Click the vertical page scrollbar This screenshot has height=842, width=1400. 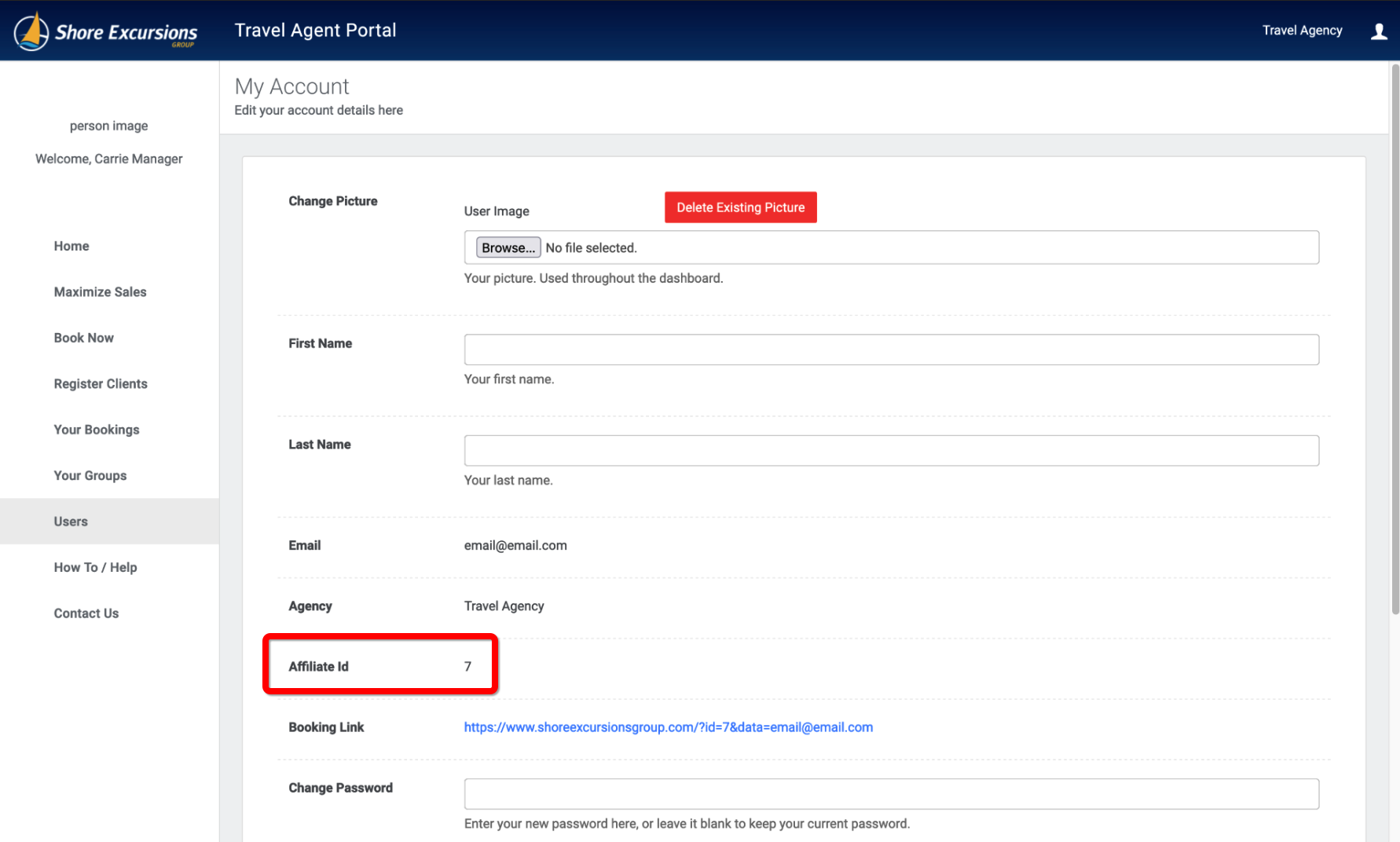coord(1395,338)
